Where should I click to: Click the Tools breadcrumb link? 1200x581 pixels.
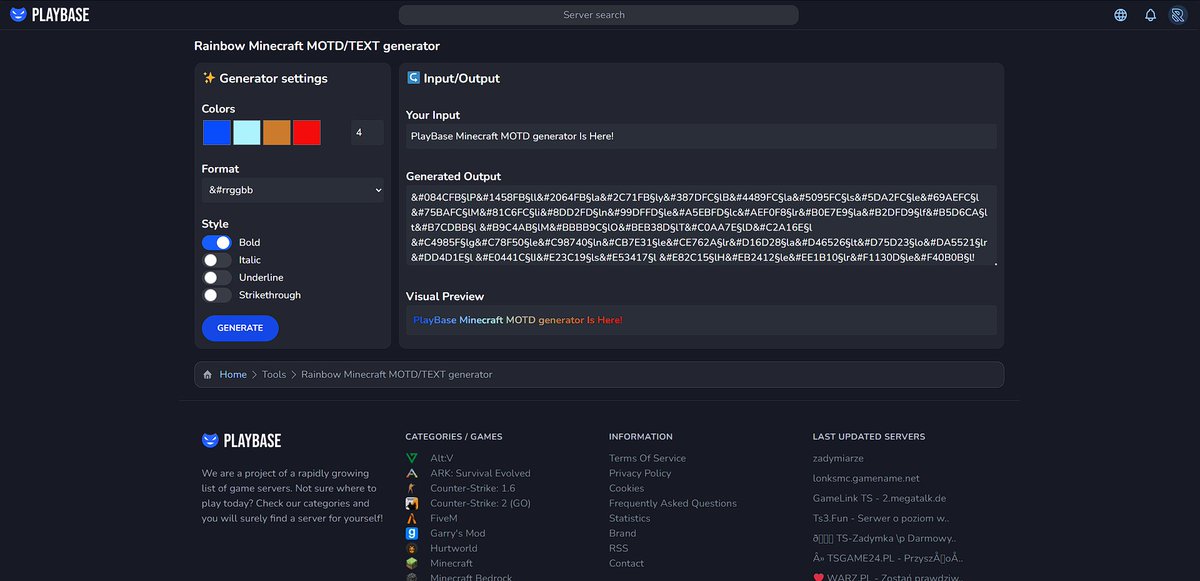[x=274, y=374]
